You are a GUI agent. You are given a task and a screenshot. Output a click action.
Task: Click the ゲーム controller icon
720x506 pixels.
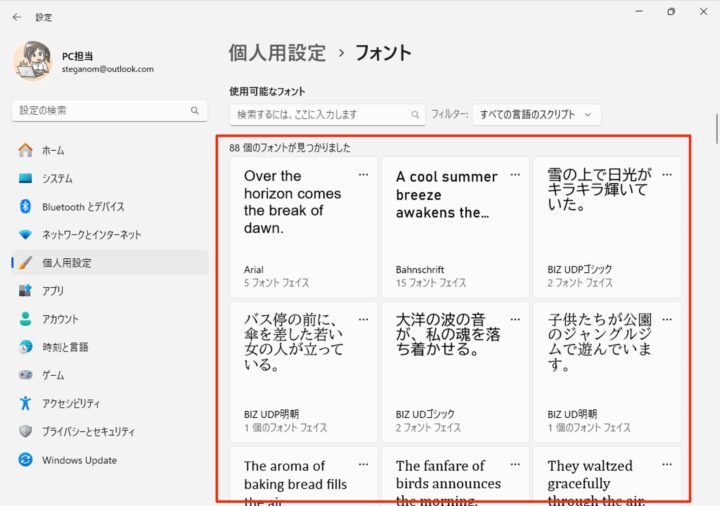coord(25,375)
